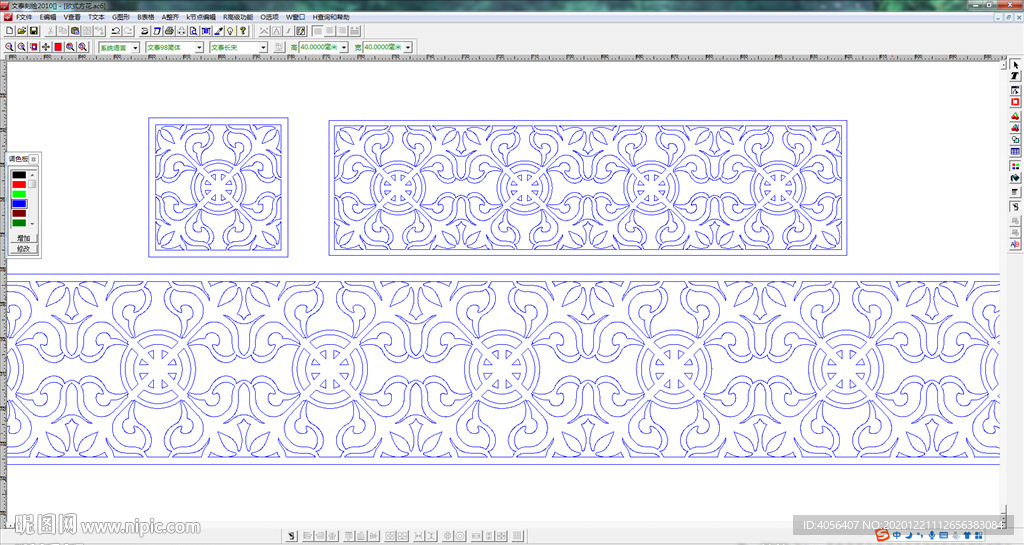Image resolution: width=1024 pixels, height=545 pixels.
Task: Expand the 文泰长宋 font style dropdown
Action: click(x=263, y=47)
